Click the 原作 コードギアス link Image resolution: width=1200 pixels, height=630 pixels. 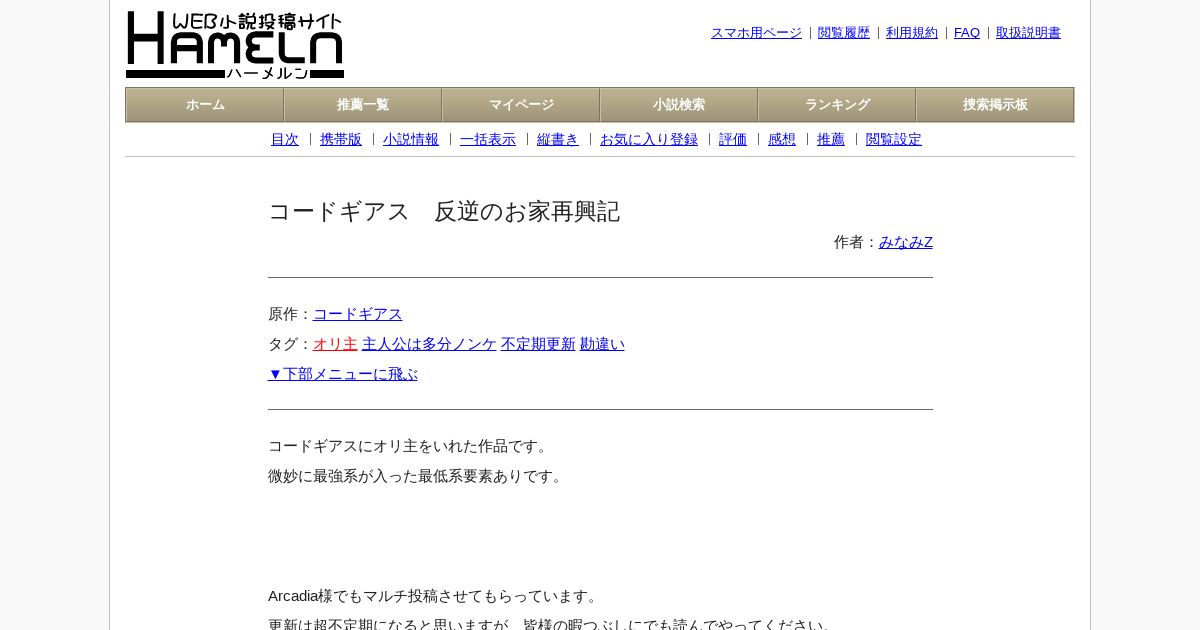pos(358,314)
